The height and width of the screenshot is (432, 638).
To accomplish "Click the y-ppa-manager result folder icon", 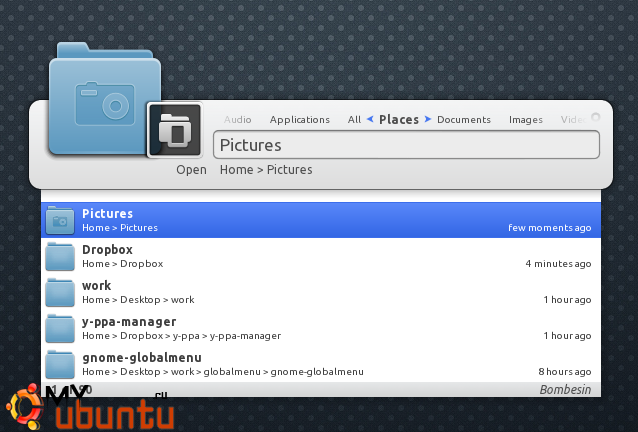I will click(x=61, y=329).
